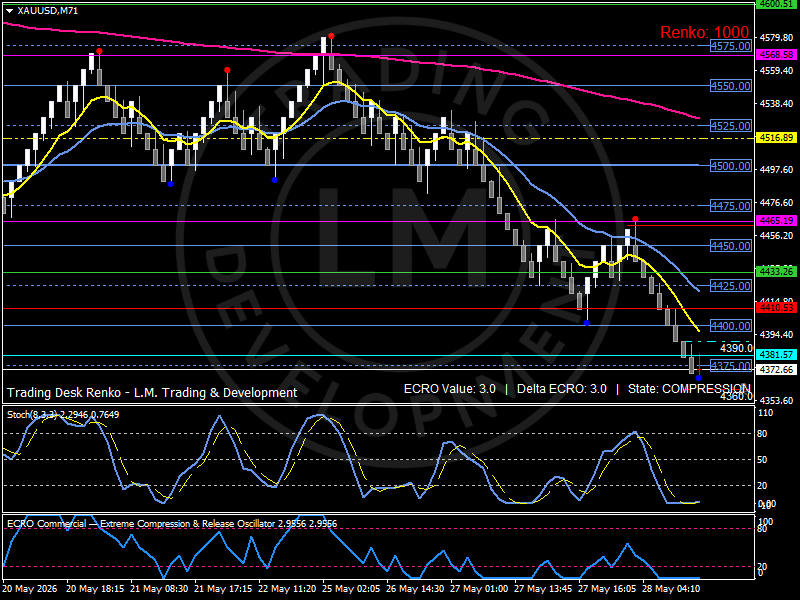Click the 4579.80 price scale value
Viewport: 800px width, 600px height.
pyautogui.click(x=776, y=38)
